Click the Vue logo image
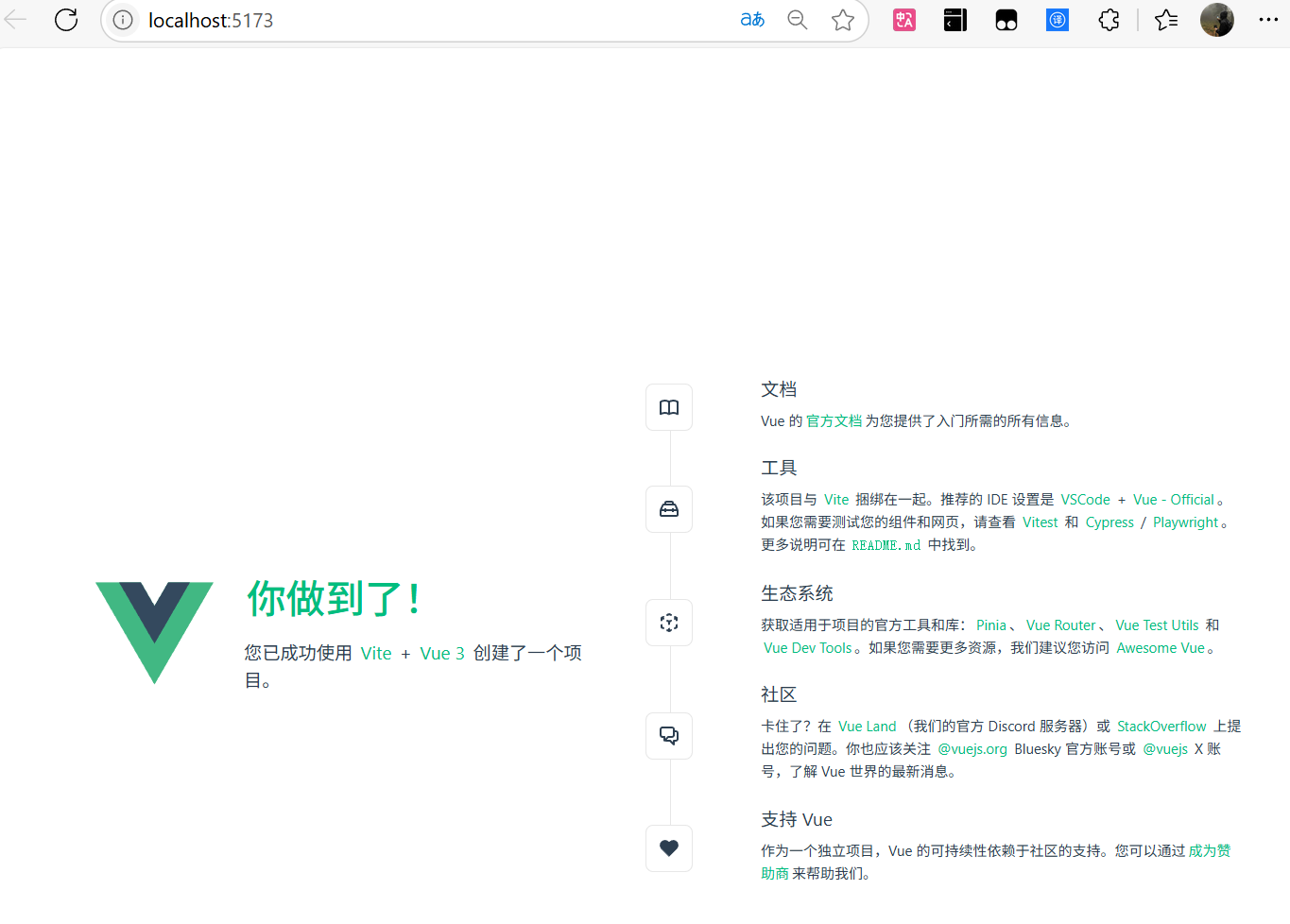Image resolution: width=1290 pixels, height=924 pixels. click(154, 632)
